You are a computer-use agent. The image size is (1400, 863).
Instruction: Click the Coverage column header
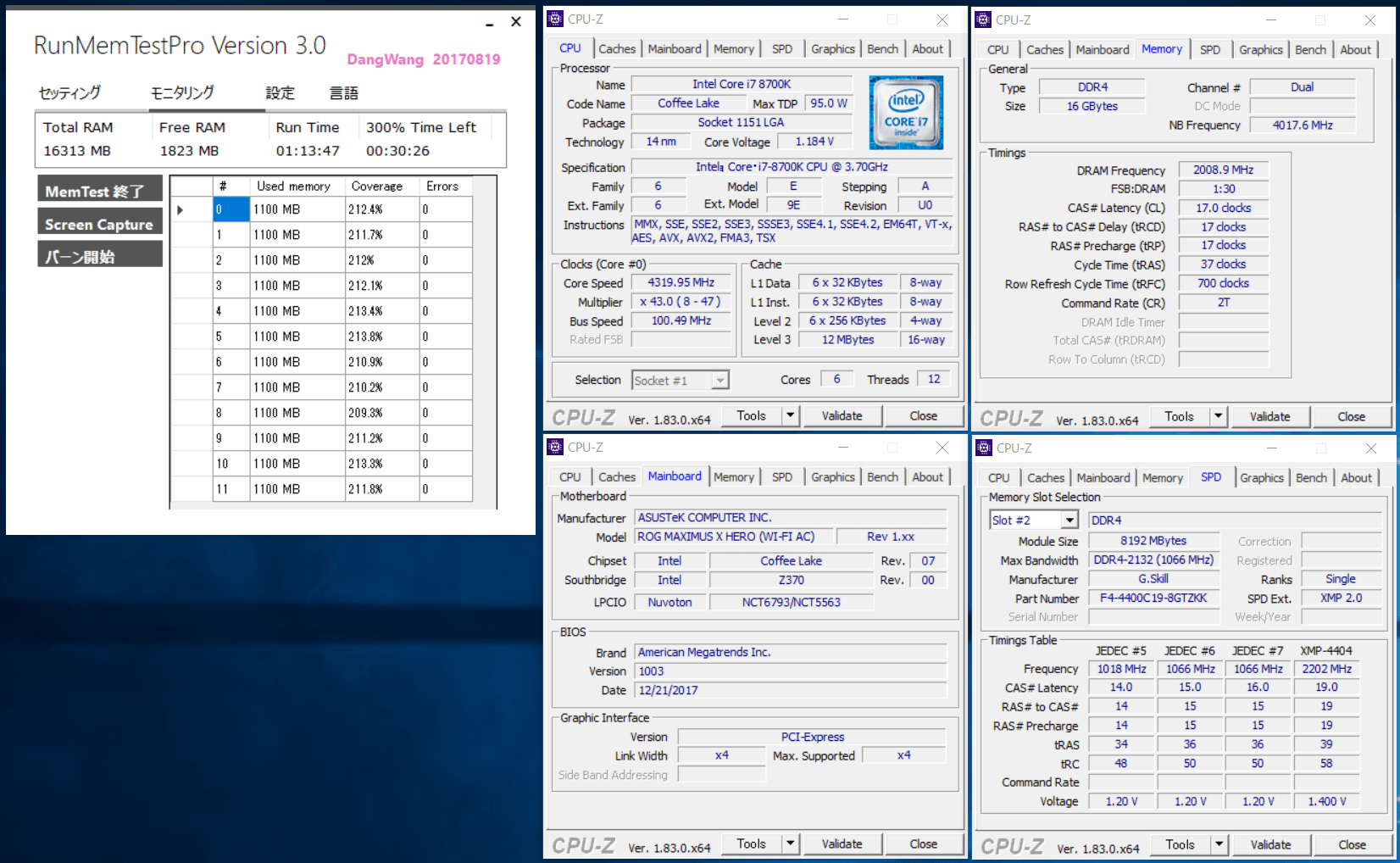[x=377, y=187]
